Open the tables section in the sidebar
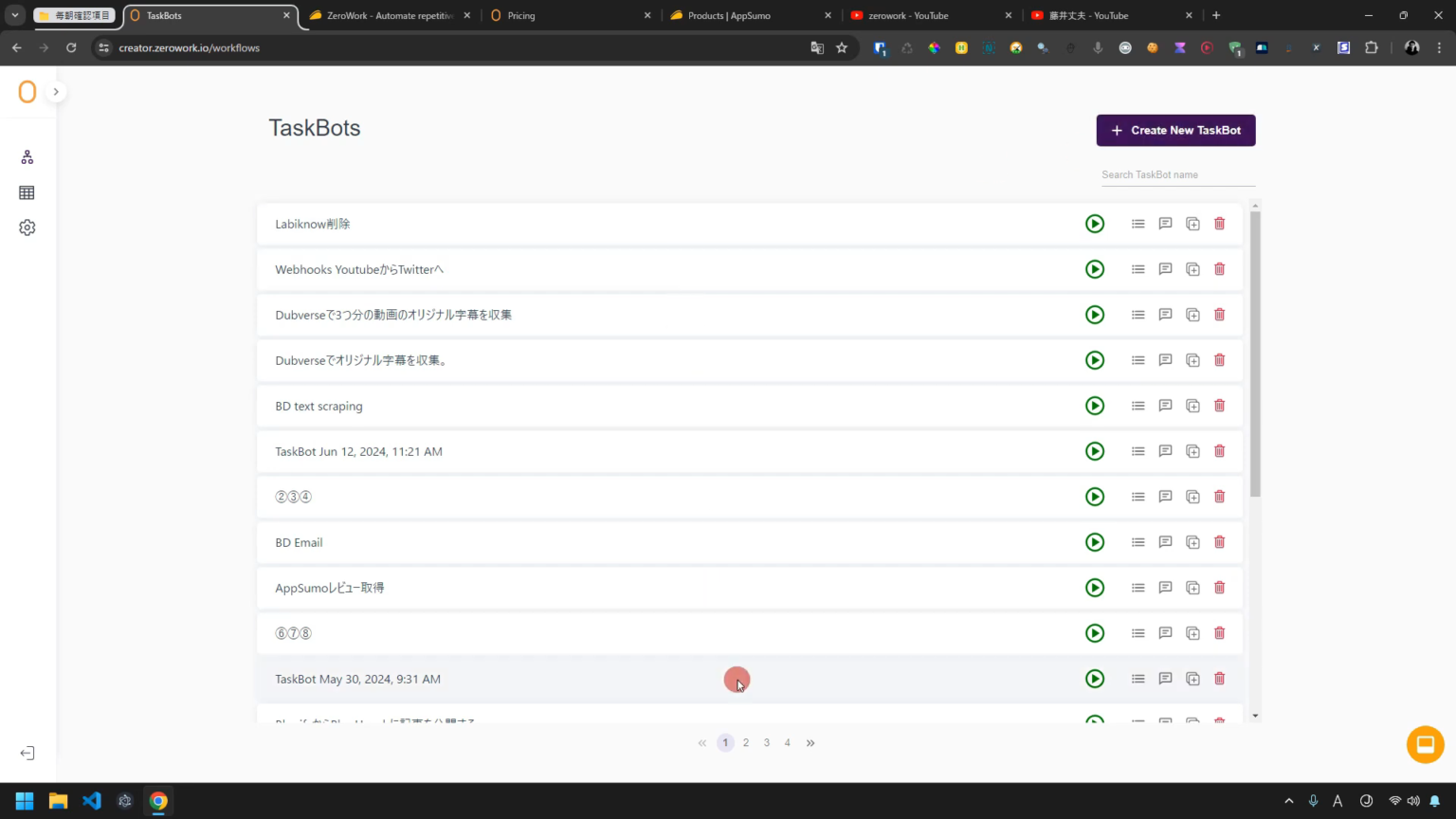This screenshot has width=1456, height=819. point(27,192)
